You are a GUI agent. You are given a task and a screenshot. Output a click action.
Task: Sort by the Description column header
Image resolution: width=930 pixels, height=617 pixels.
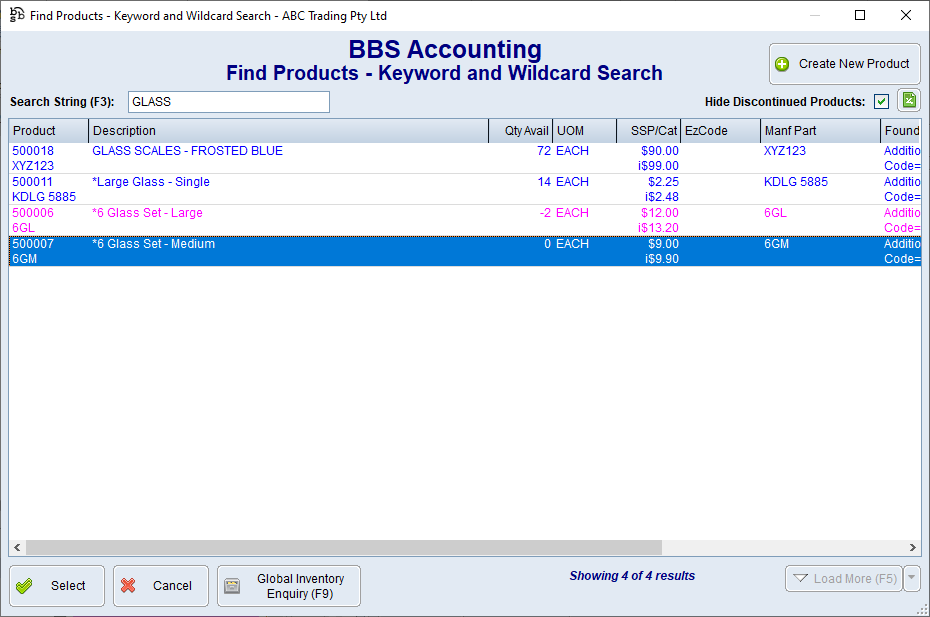[288, 131]
